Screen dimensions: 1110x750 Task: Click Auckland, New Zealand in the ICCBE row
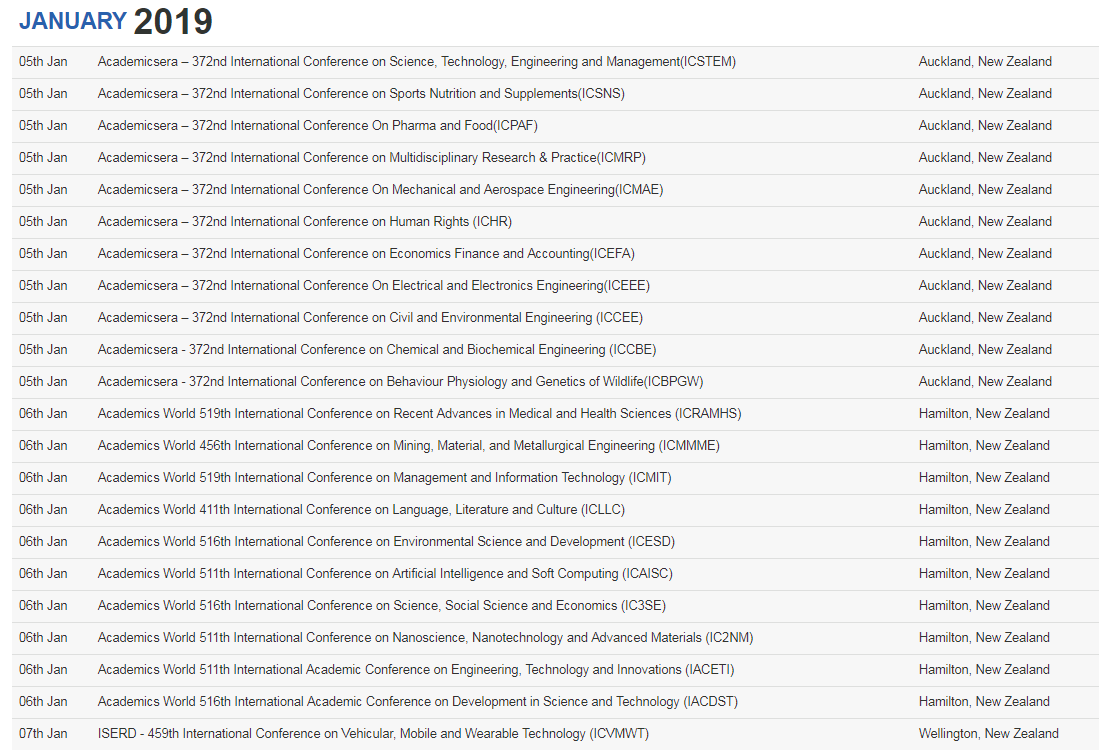(x=985, y=349)
